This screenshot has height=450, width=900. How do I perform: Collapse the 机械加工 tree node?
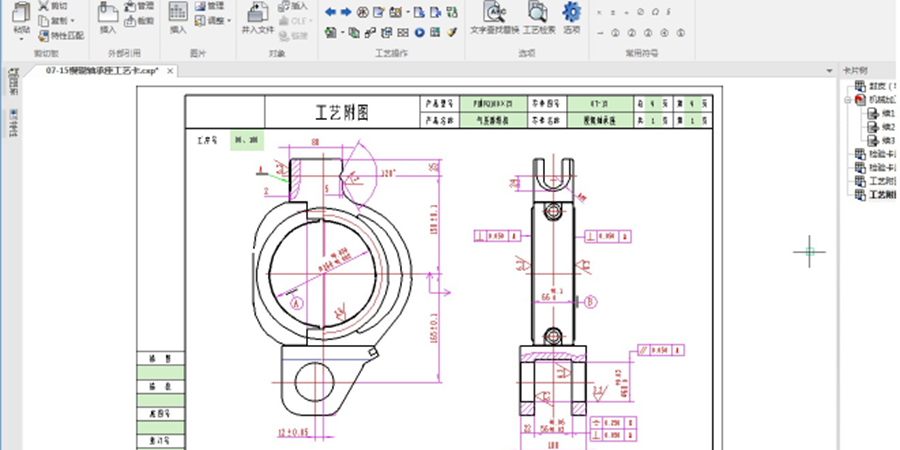tap(847, 100)
